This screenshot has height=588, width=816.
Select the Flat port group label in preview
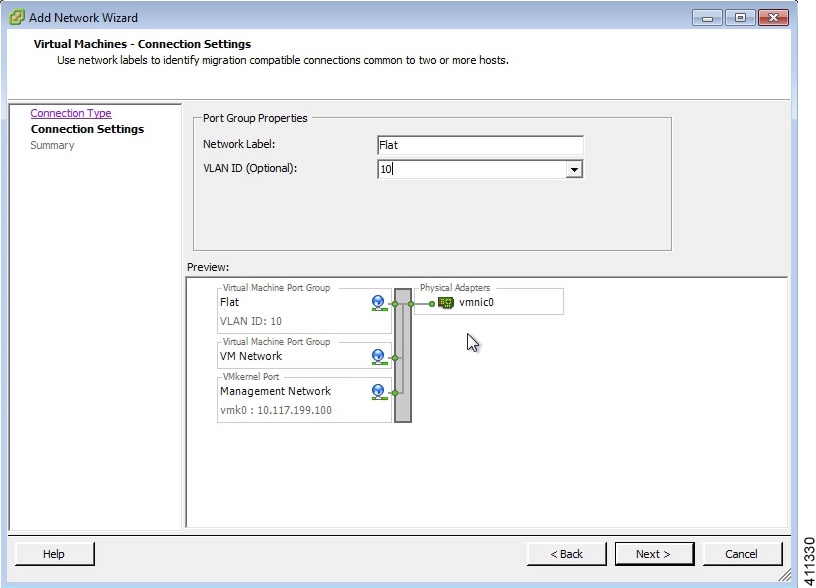[230, 302]
